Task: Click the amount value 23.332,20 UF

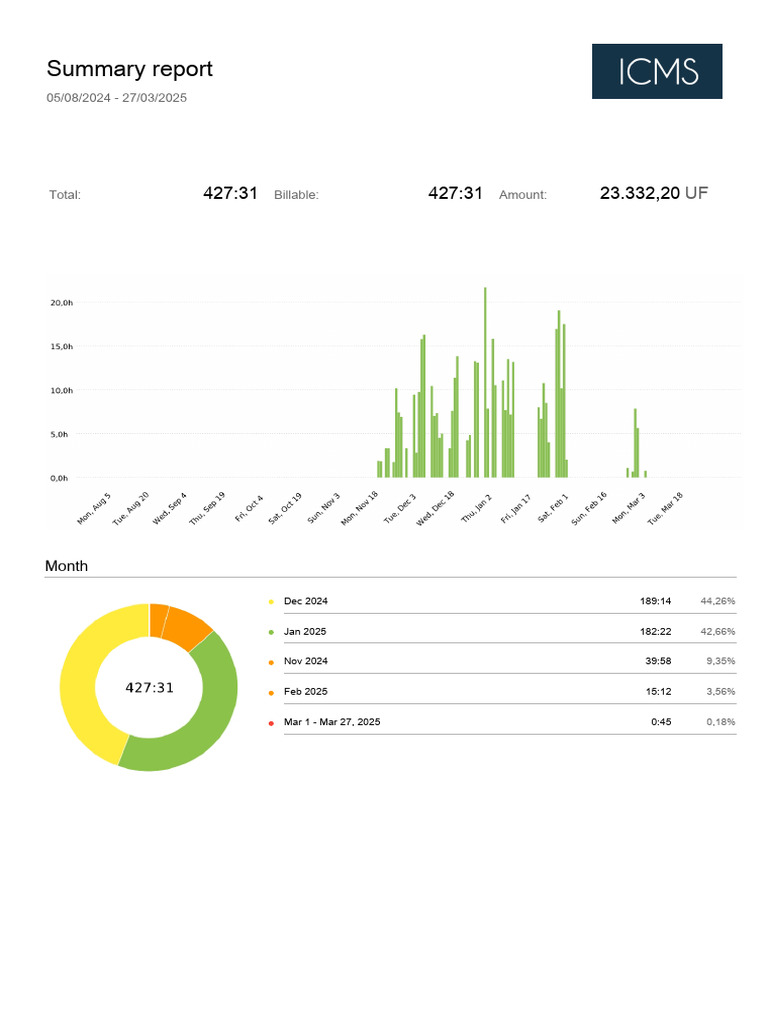Action: coord(654,193)
